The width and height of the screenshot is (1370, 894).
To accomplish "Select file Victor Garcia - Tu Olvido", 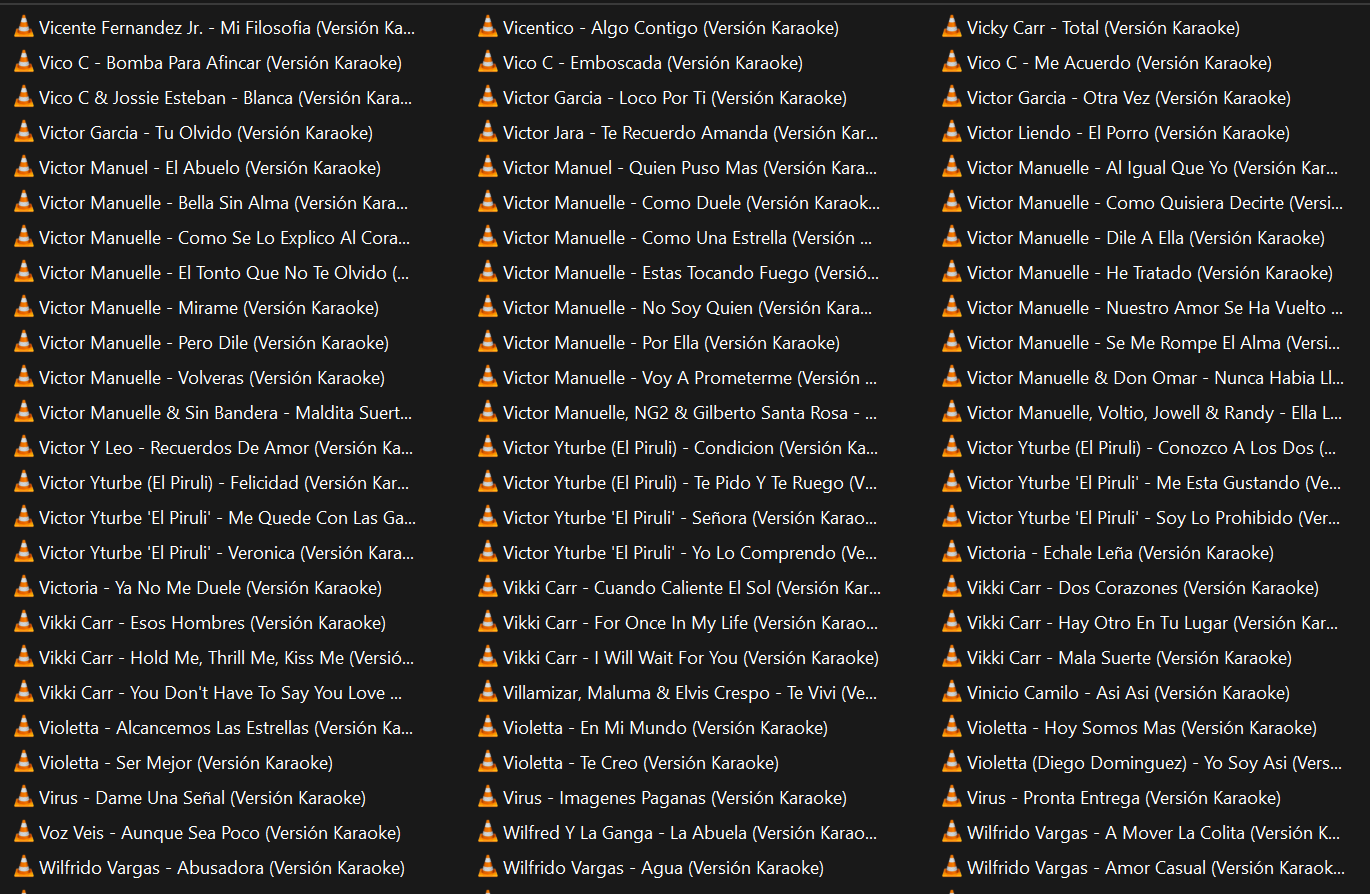I will point(194,133).
